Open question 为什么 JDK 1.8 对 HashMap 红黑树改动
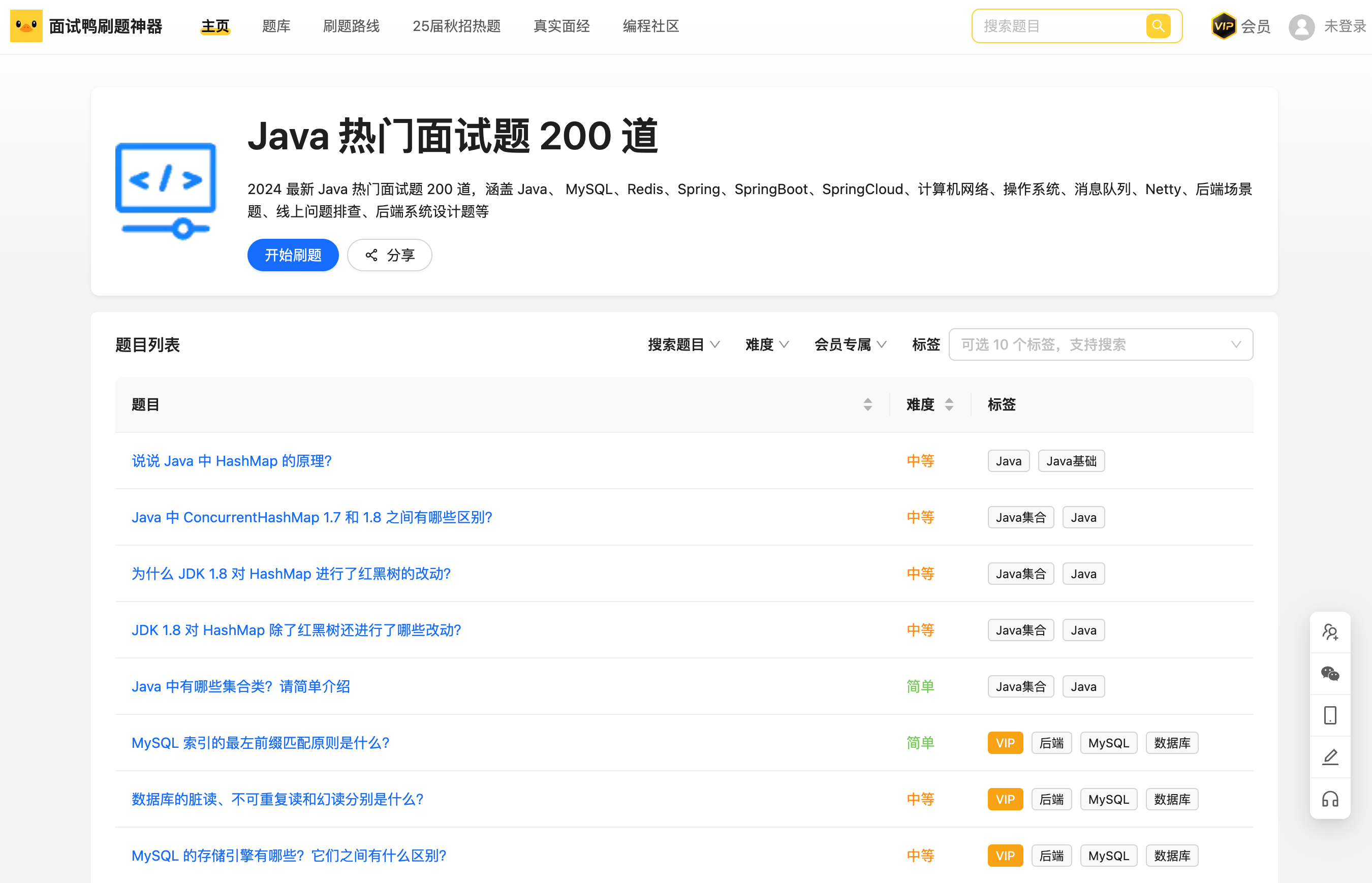Viewport: 1372px width, 883px height. pos(291,574)
